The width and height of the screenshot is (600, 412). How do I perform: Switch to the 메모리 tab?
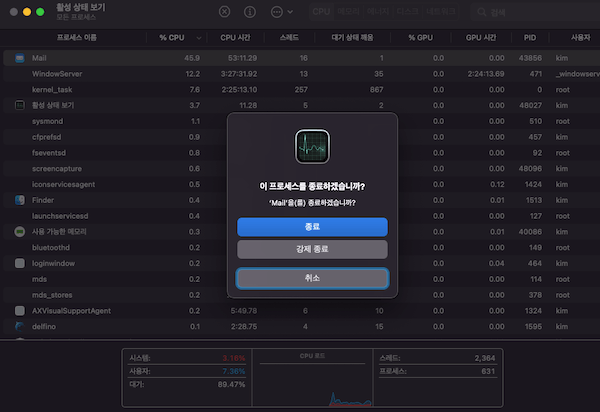click(348, 12)
